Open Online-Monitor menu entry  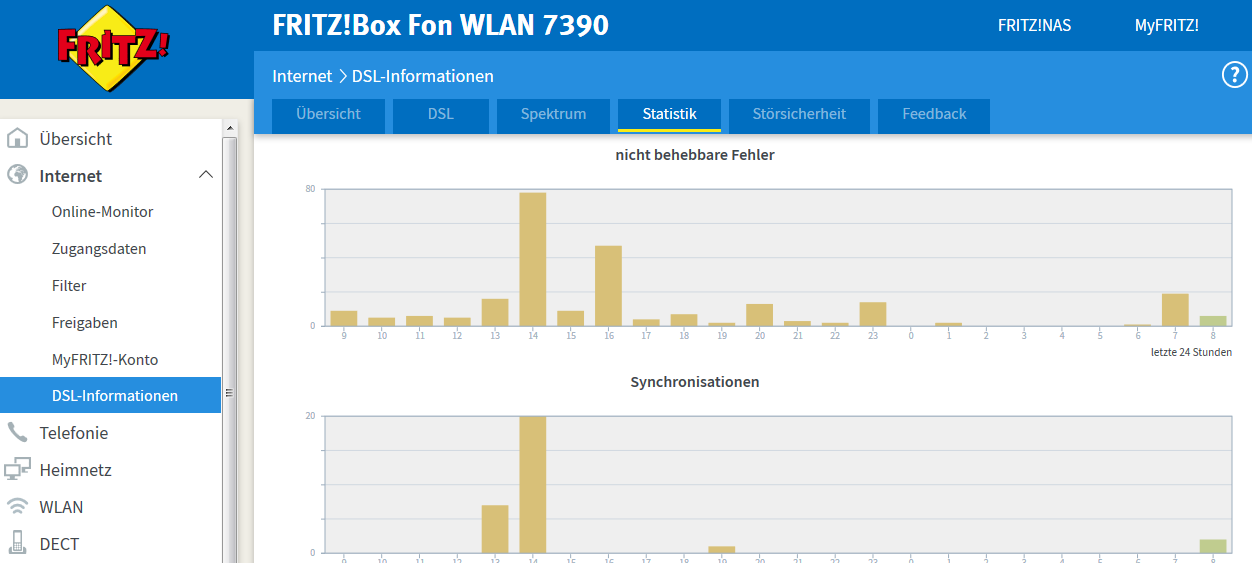tap(102, 212)
